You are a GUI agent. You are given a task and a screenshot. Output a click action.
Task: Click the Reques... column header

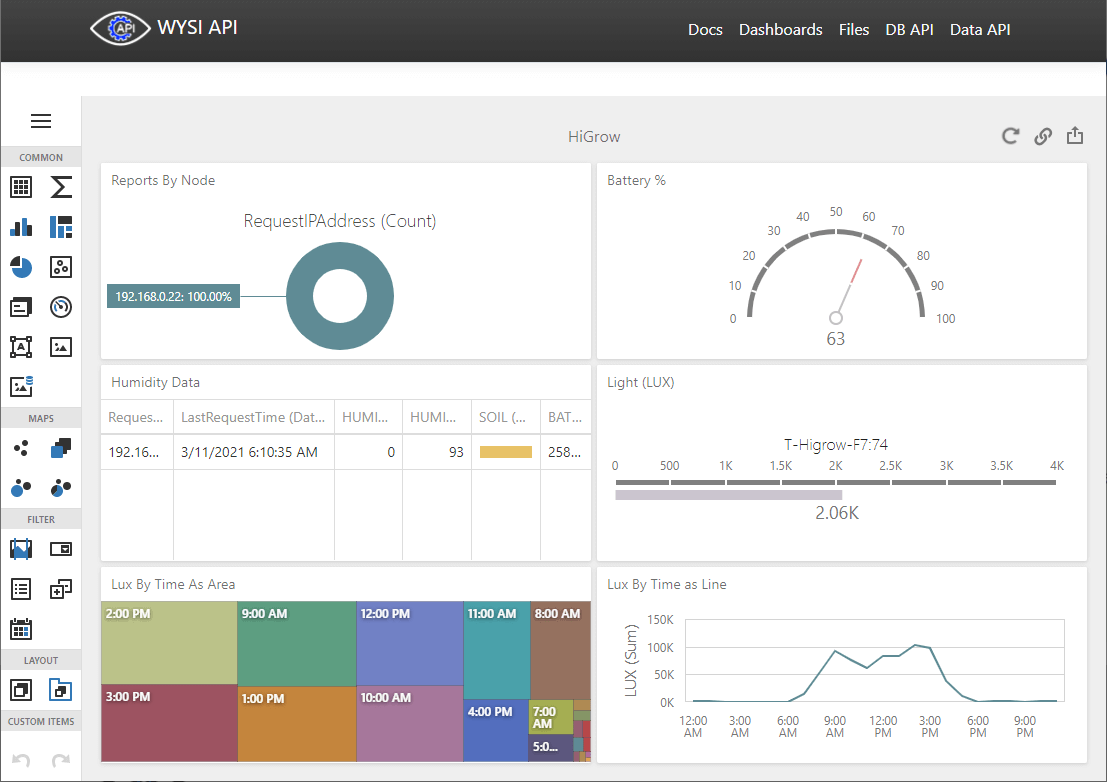pyautogui.click(x=137, y=417)
